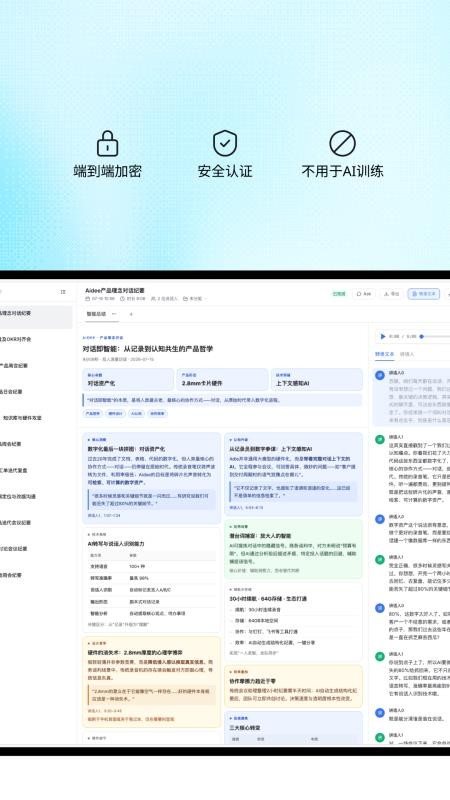Click the 智能分析 table row
The image size is (450, 800).
(x=152, y=613)
